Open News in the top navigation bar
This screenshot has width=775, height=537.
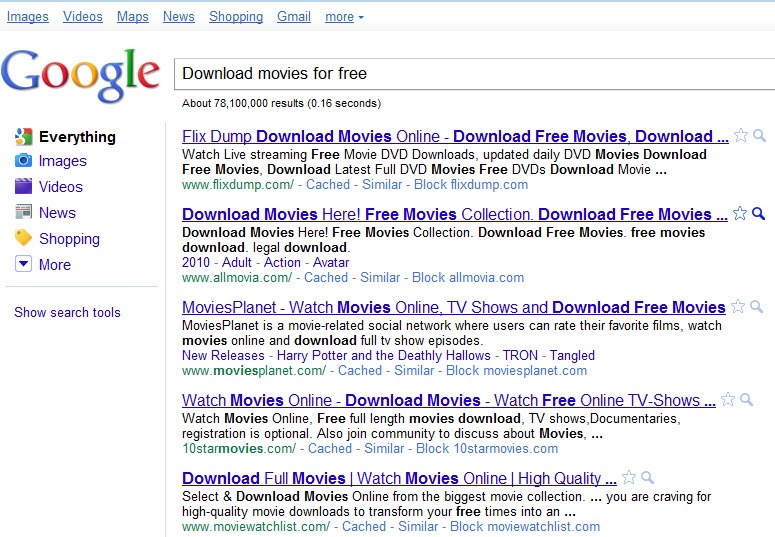pyautogui.click(x=179, y=17)
